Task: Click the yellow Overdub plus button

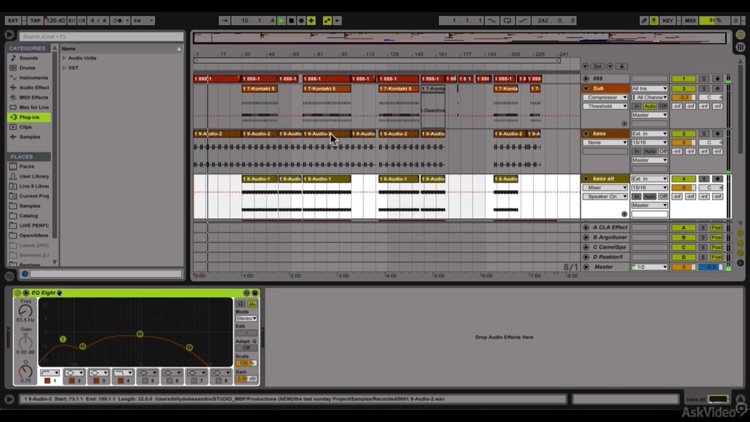Action: tap(311, 21)
